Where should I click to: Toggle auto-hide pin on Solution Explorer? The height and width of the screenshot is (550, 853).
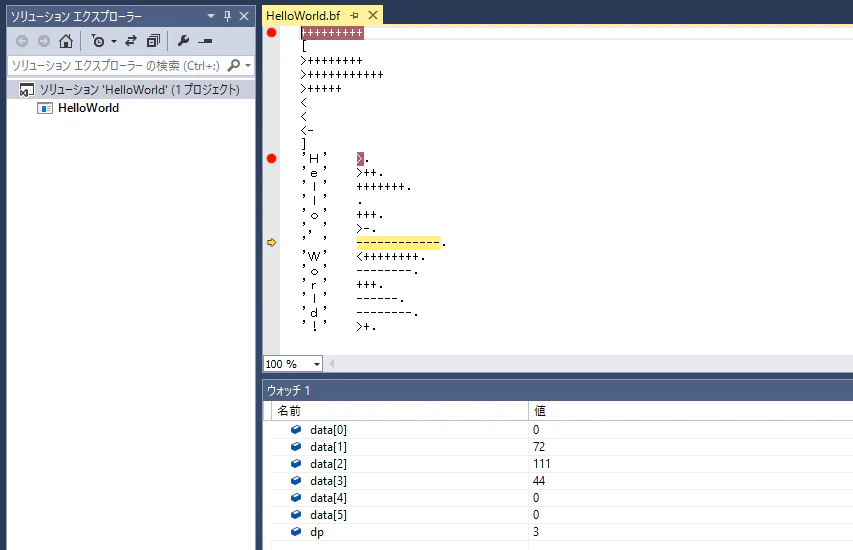pyautogui.click(x=227, y=16)
